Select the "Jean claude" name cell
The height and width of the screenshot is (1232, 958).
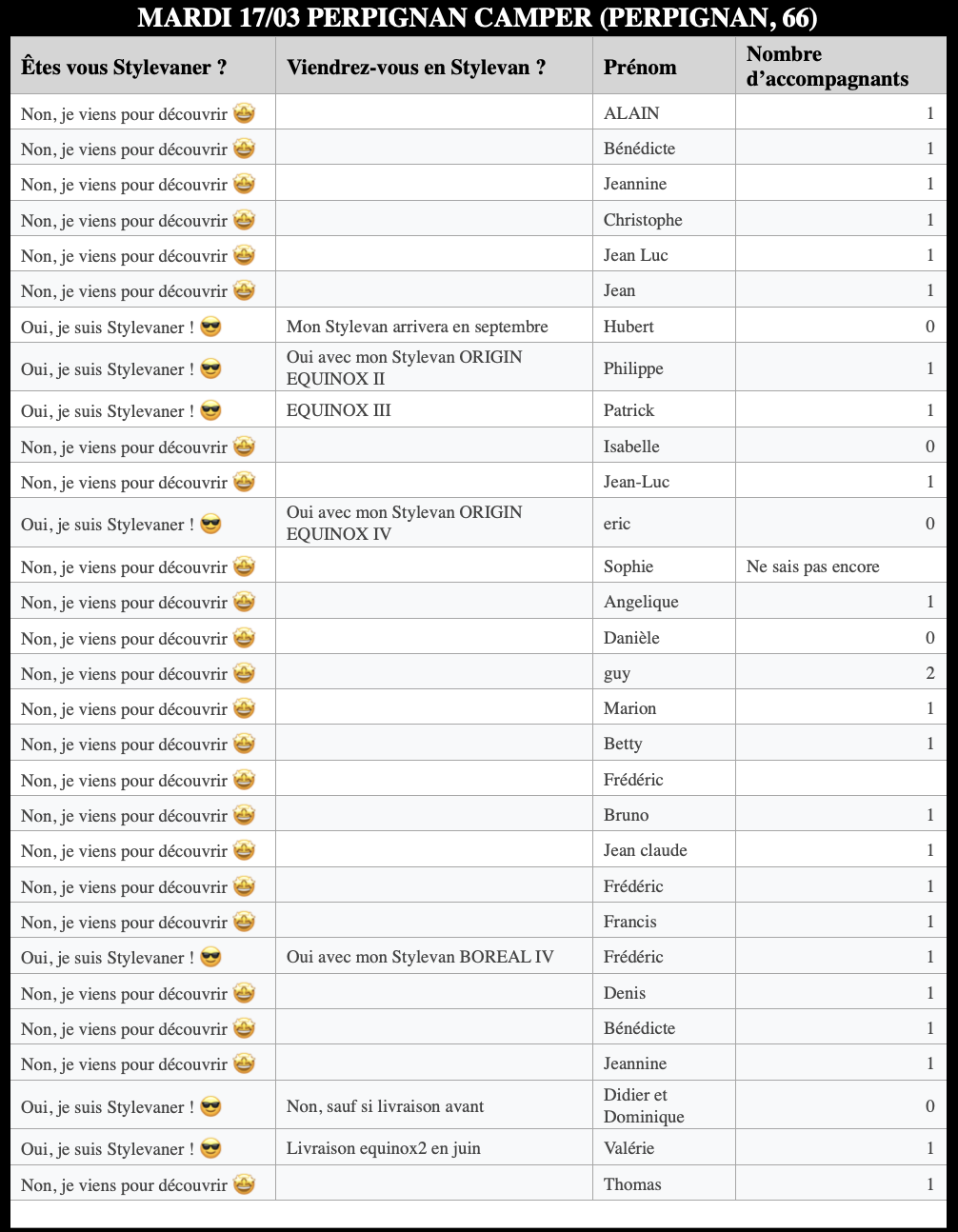[645, 850]
